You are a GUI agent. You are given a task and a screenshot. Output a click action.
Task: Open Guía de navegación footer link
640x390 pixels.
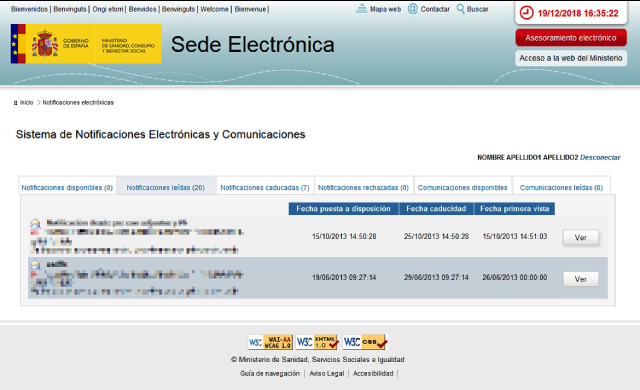pyautogui.click(x=270, y=373)
